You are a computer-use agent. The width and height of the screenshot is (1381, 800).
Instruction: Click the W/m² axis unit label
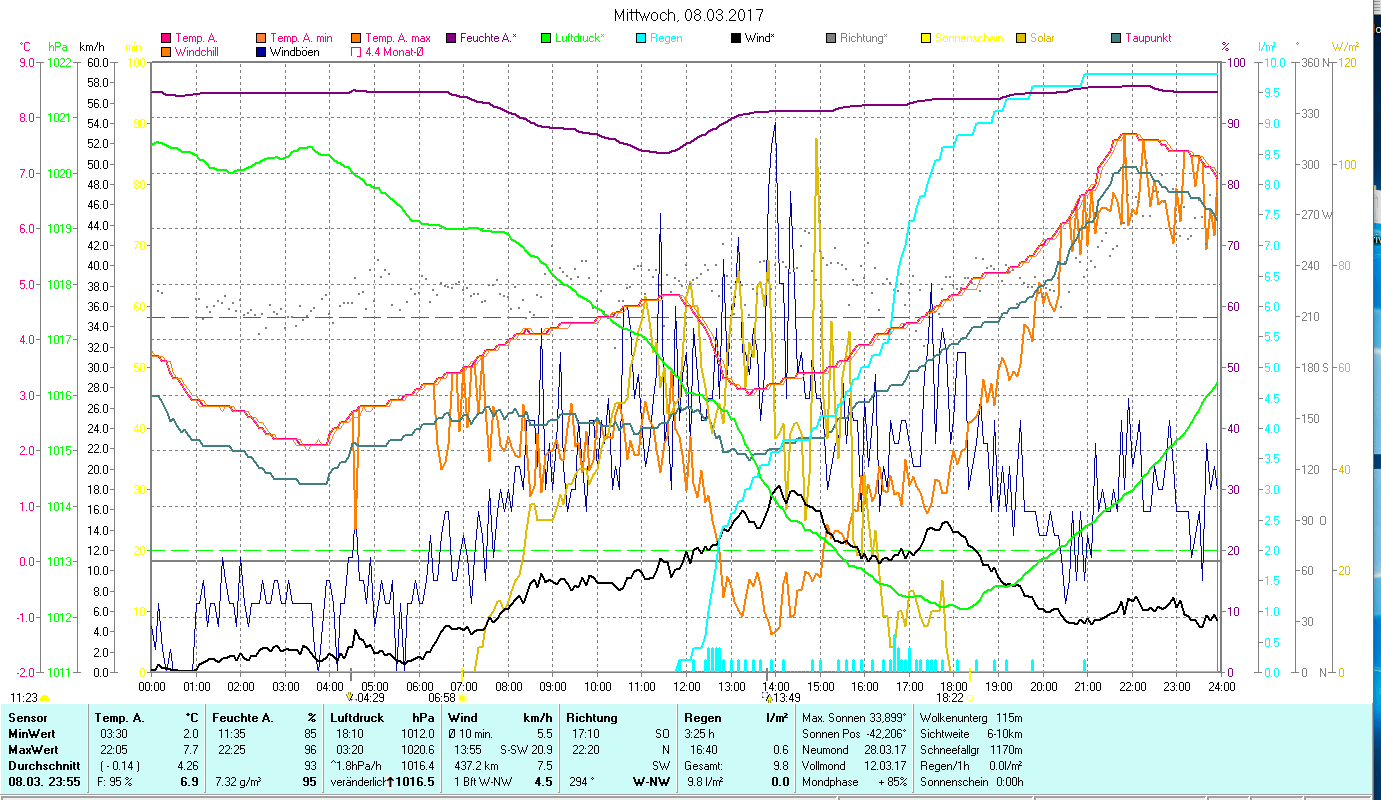point(1343,47)
